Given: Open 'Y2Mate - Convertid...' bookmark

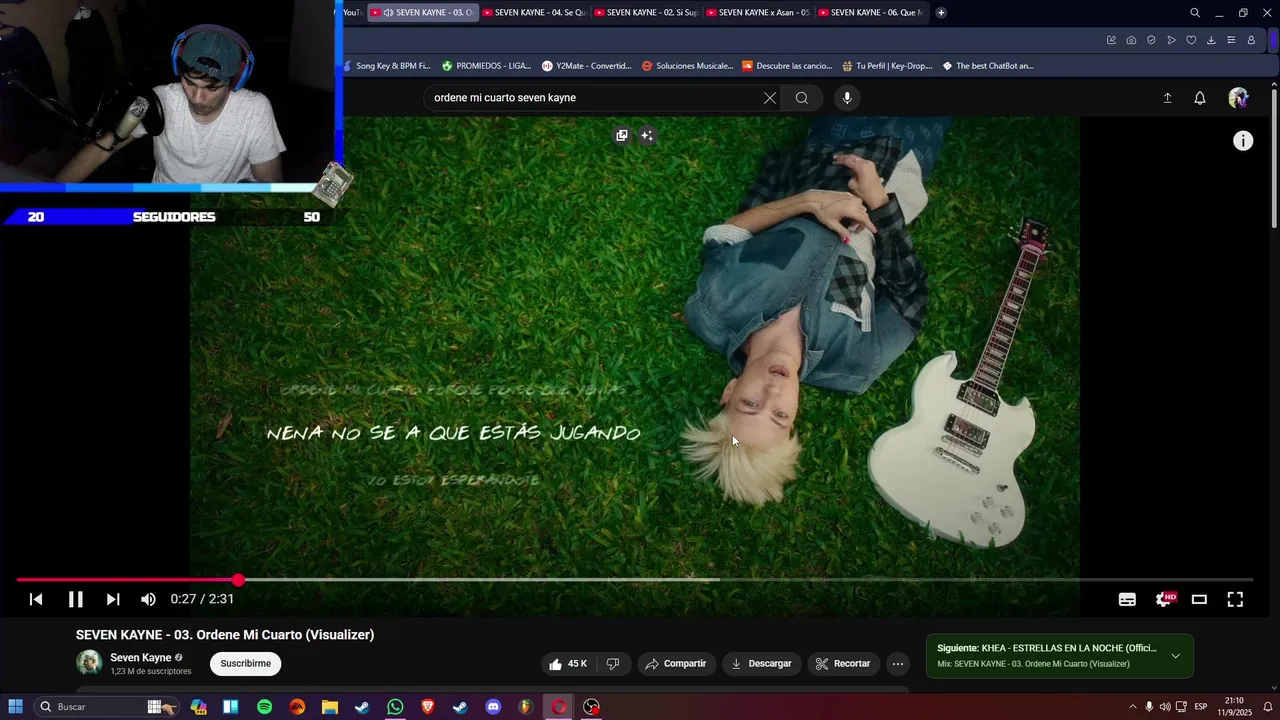Looking at the screenshot, I should tap(587, 66).
